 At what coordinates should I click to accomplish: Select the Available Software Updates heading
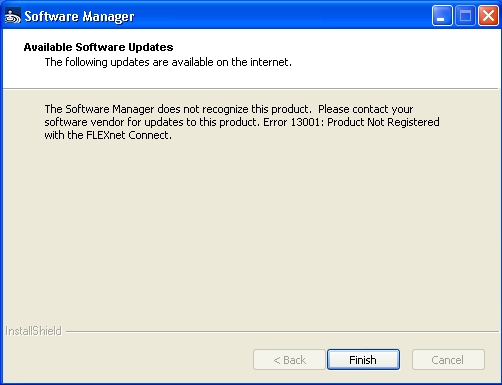98,47
